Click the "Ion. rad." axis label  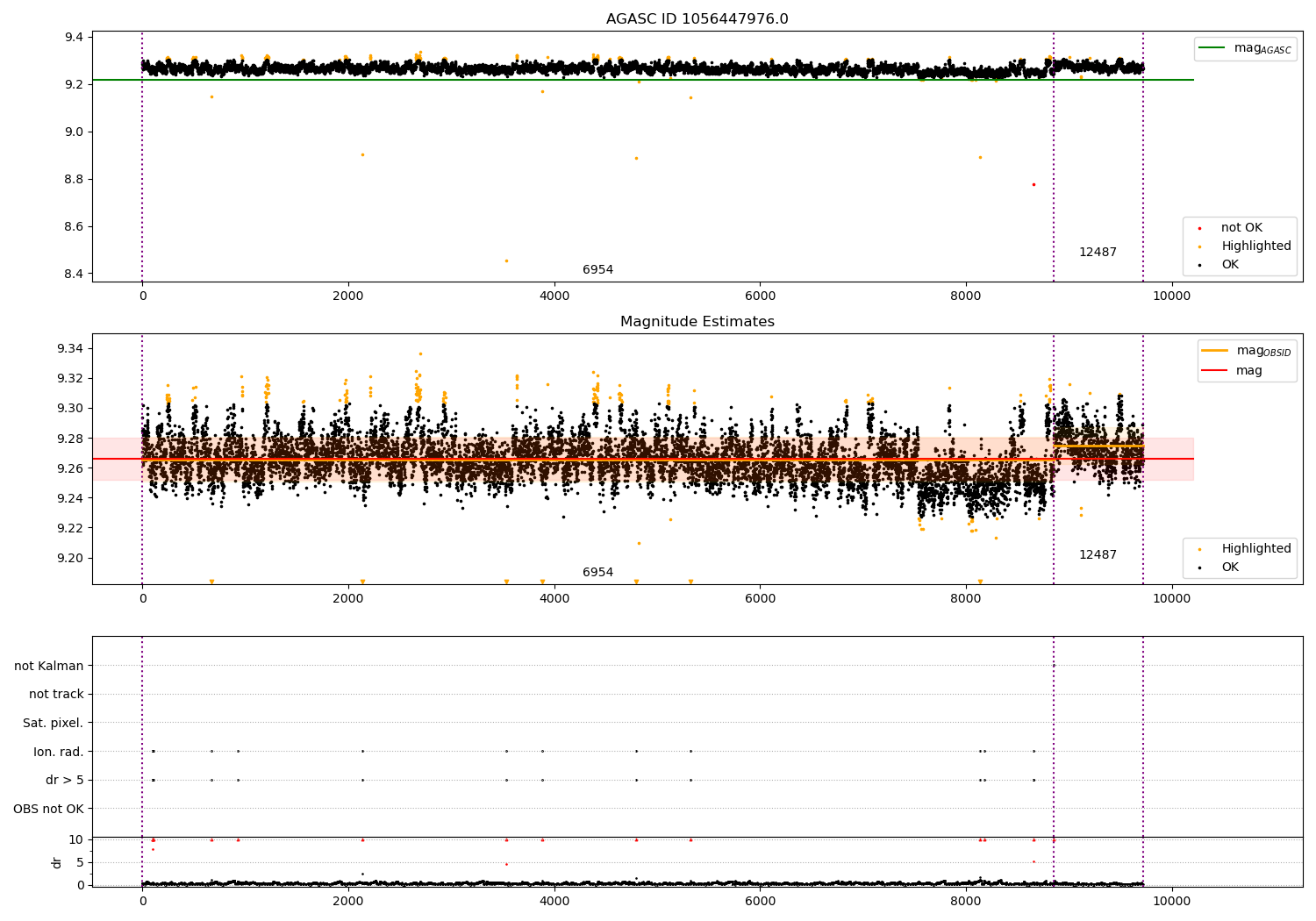click(59, 752)
